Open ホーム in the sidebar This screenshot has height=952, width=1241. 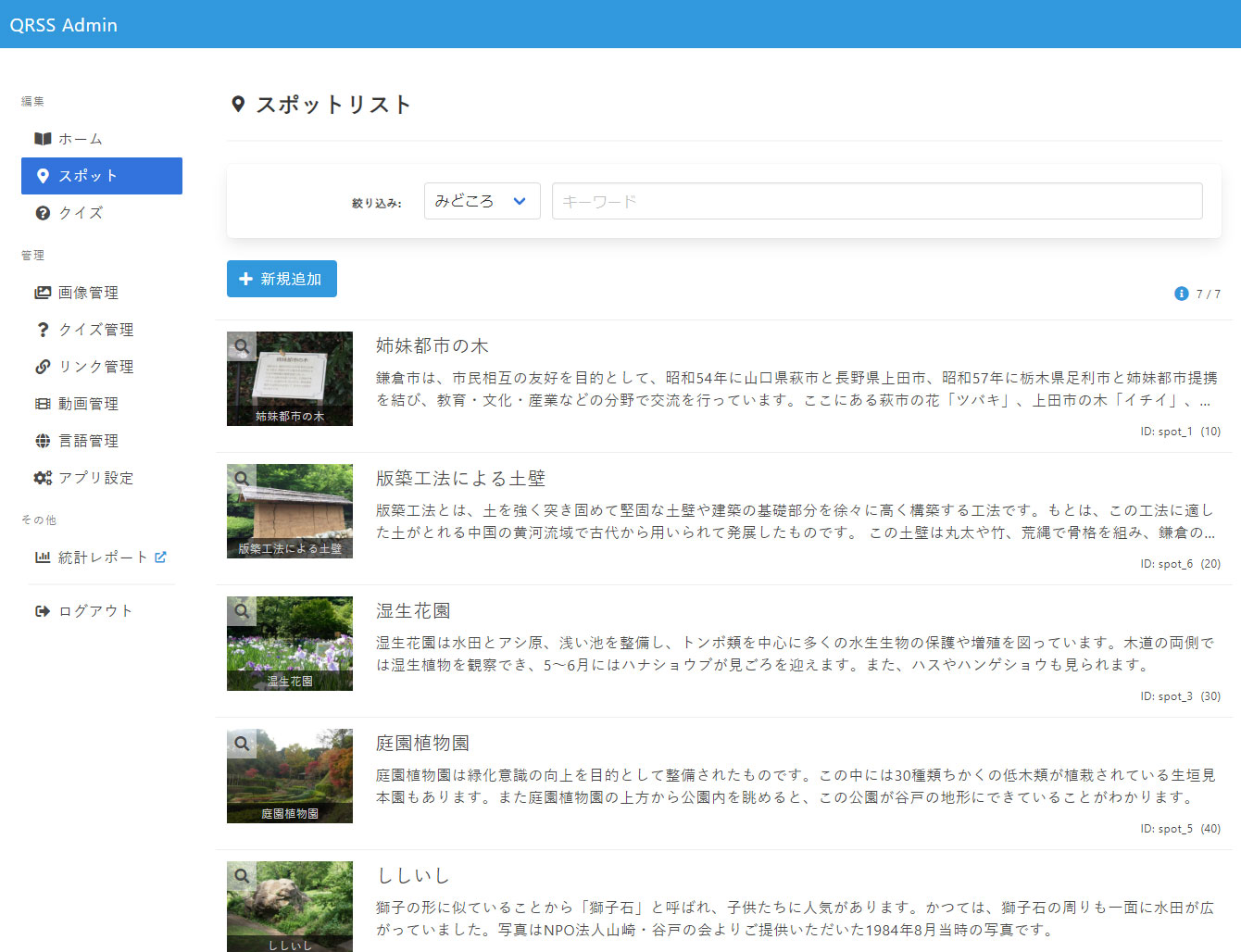tap(81, 139)
